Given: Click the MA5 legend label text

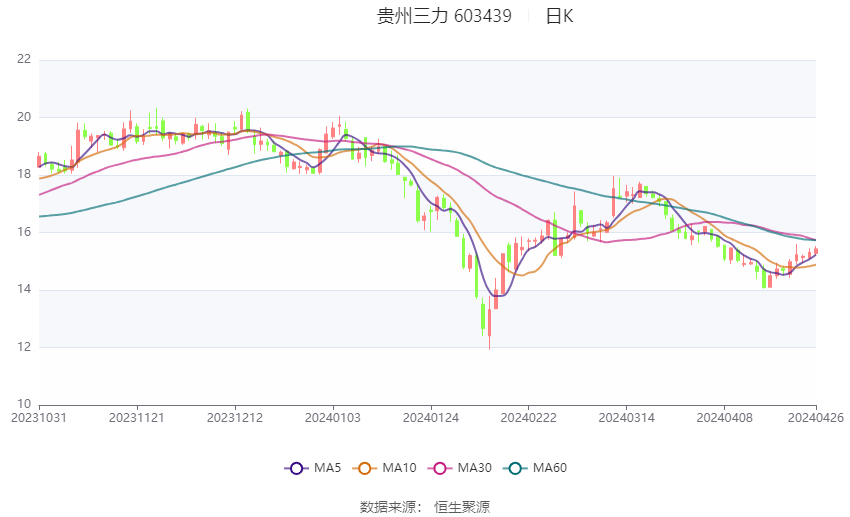Looking at the screenshot, I should (327, 468).
